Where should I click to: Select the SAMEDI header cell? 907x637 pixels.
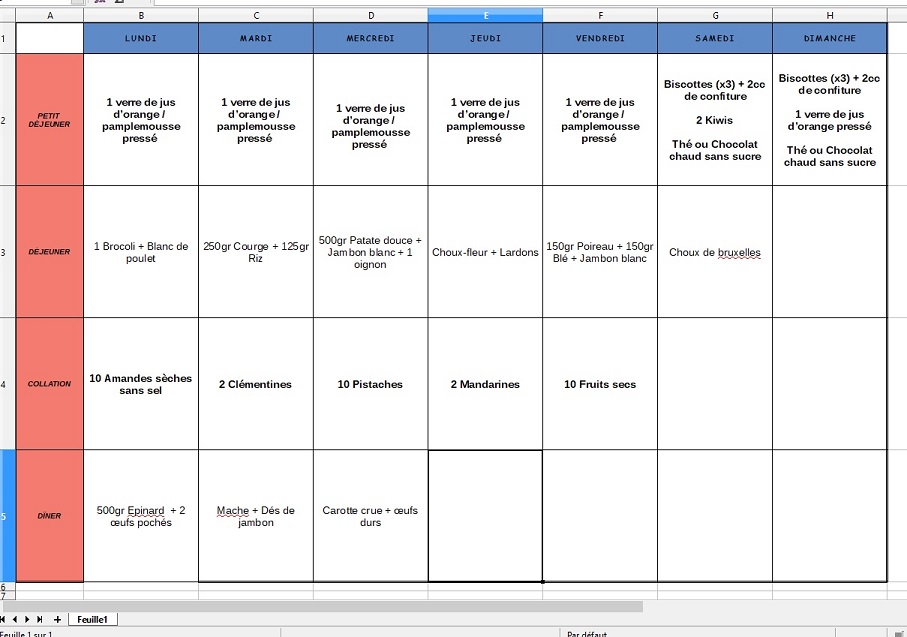715,38
